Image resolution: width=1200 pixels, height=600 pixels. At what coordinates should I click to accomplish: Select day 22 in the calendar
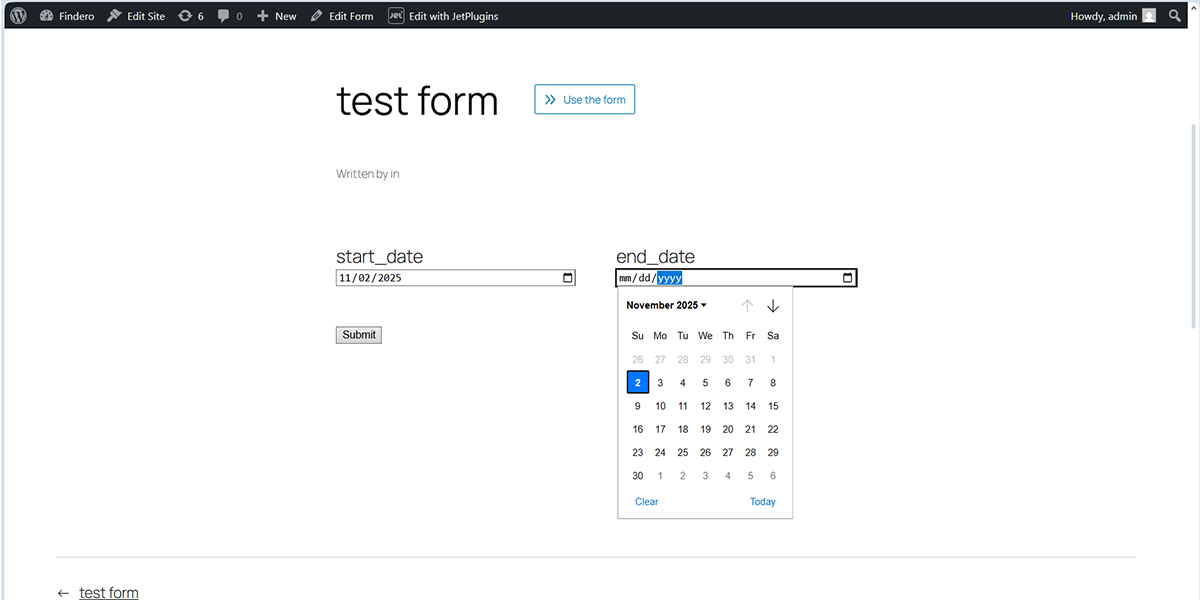[x=773, y=429]
